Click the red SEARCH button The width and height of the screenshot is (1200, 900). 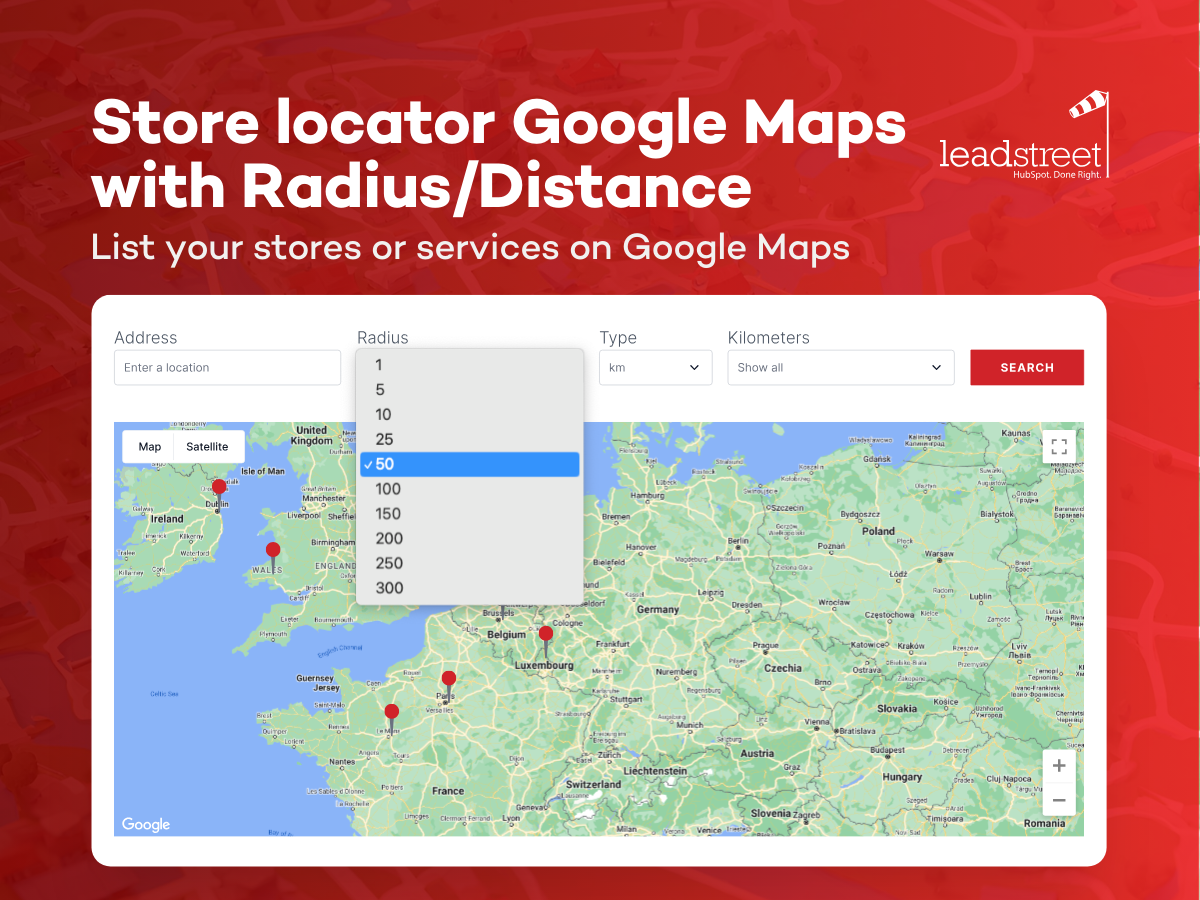click(1027, 367)
